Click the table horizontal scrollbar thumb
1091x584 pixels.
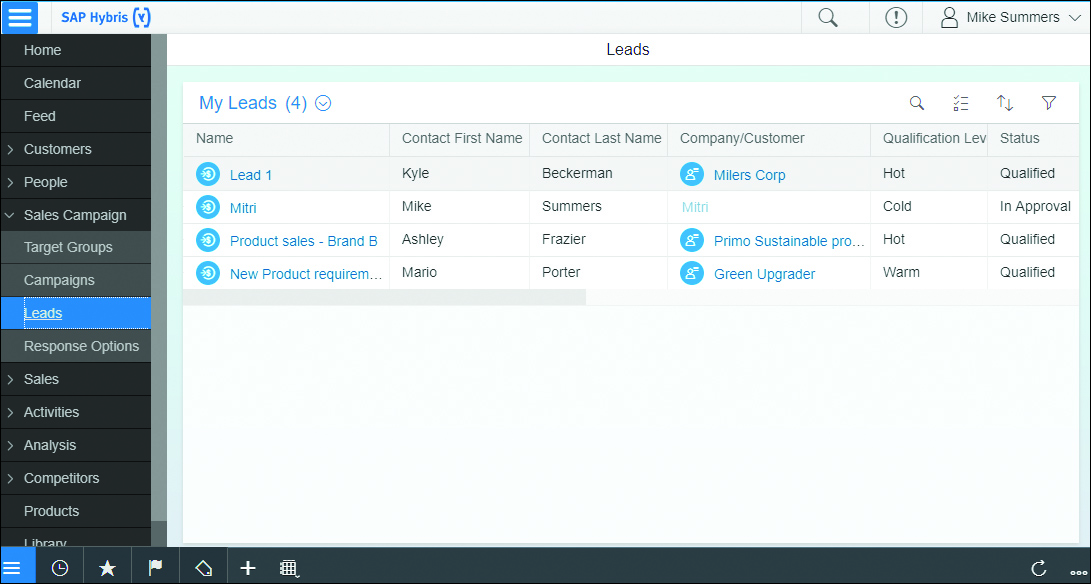click(384, 297)
